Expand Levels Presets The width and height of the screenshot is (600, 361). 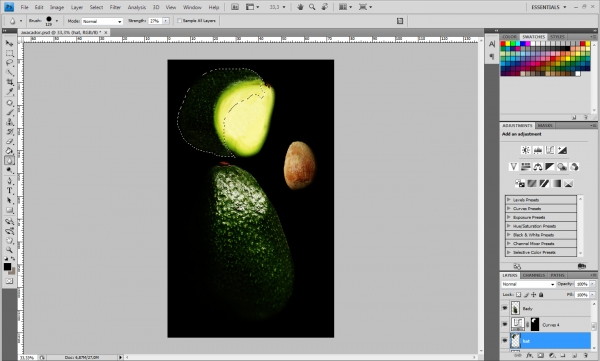[509, 199]
